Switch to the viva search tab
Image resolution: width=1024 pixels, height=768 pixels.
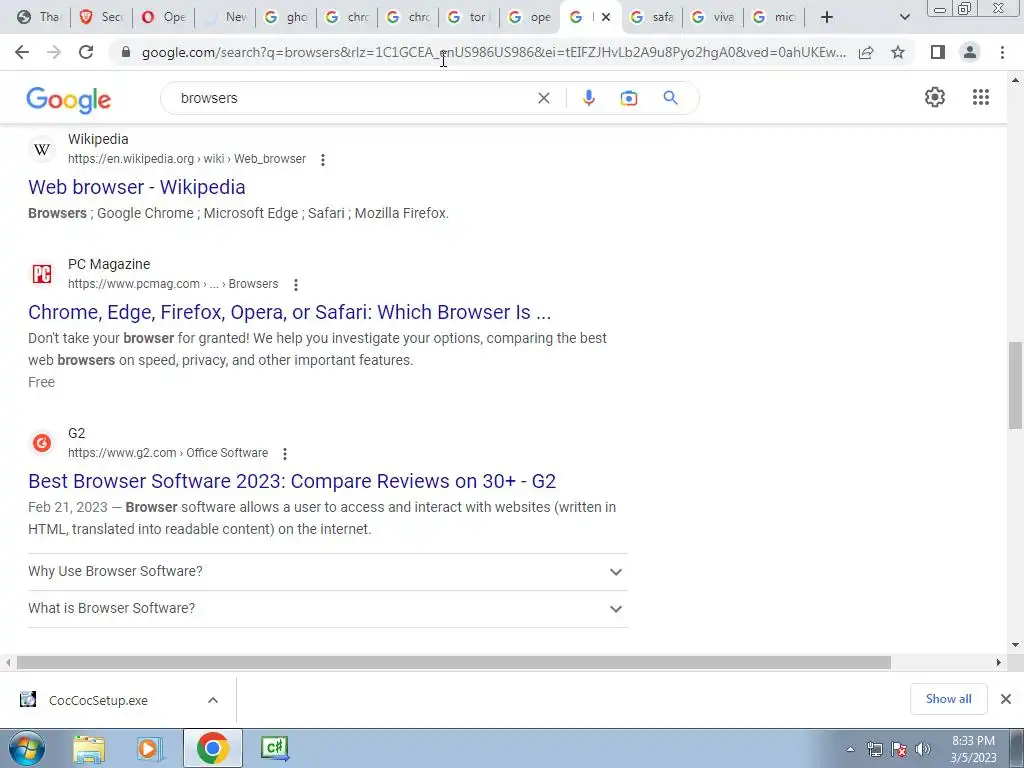713,17
